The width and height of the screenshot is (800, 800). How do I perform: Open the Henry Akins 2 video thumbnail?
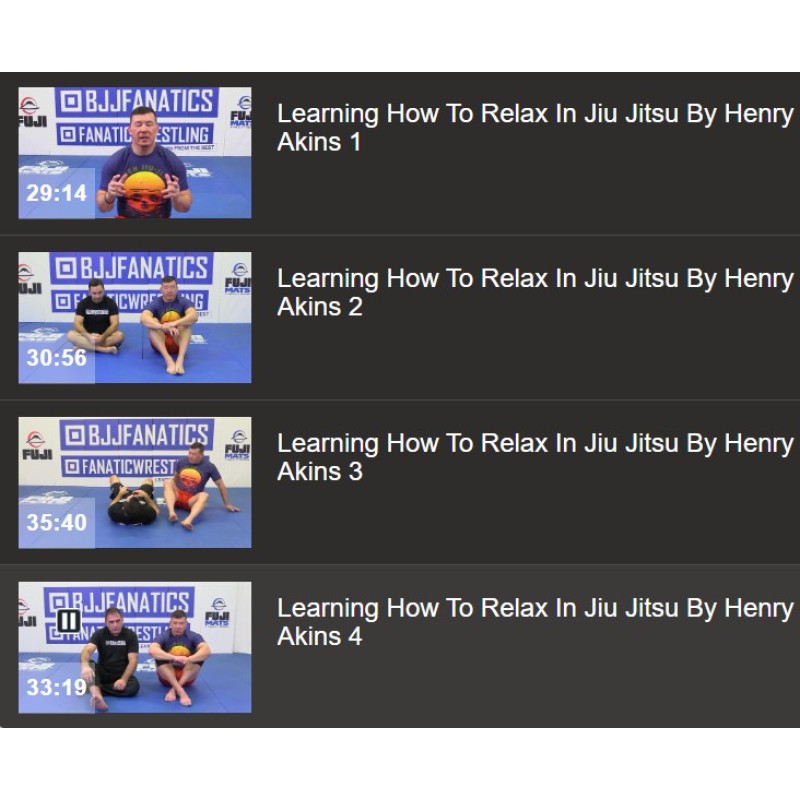[135, 317]
